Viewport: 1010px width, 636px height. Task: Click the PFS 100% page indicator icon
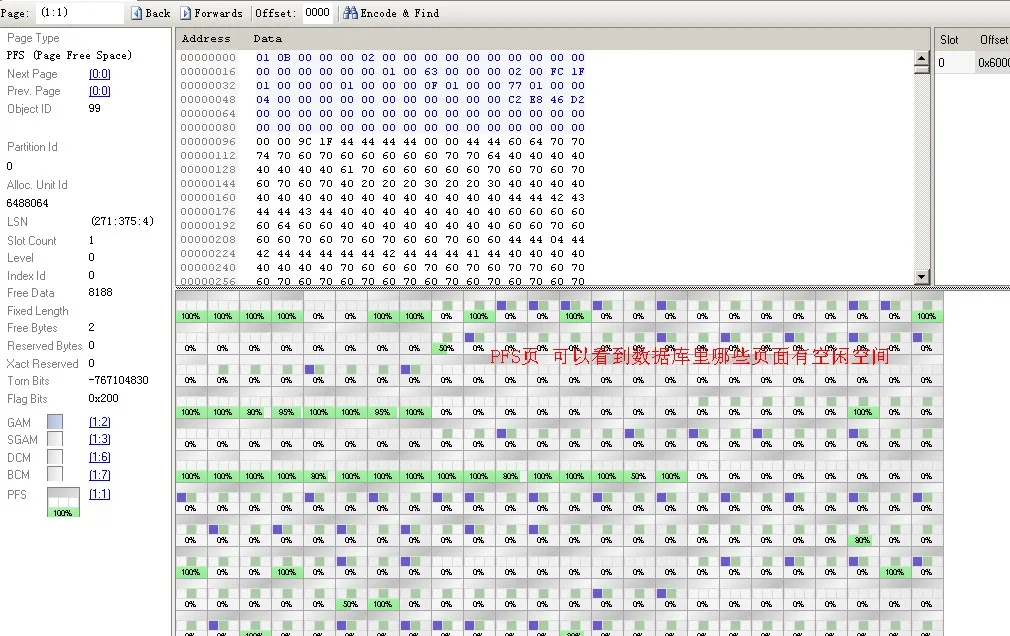63,502
